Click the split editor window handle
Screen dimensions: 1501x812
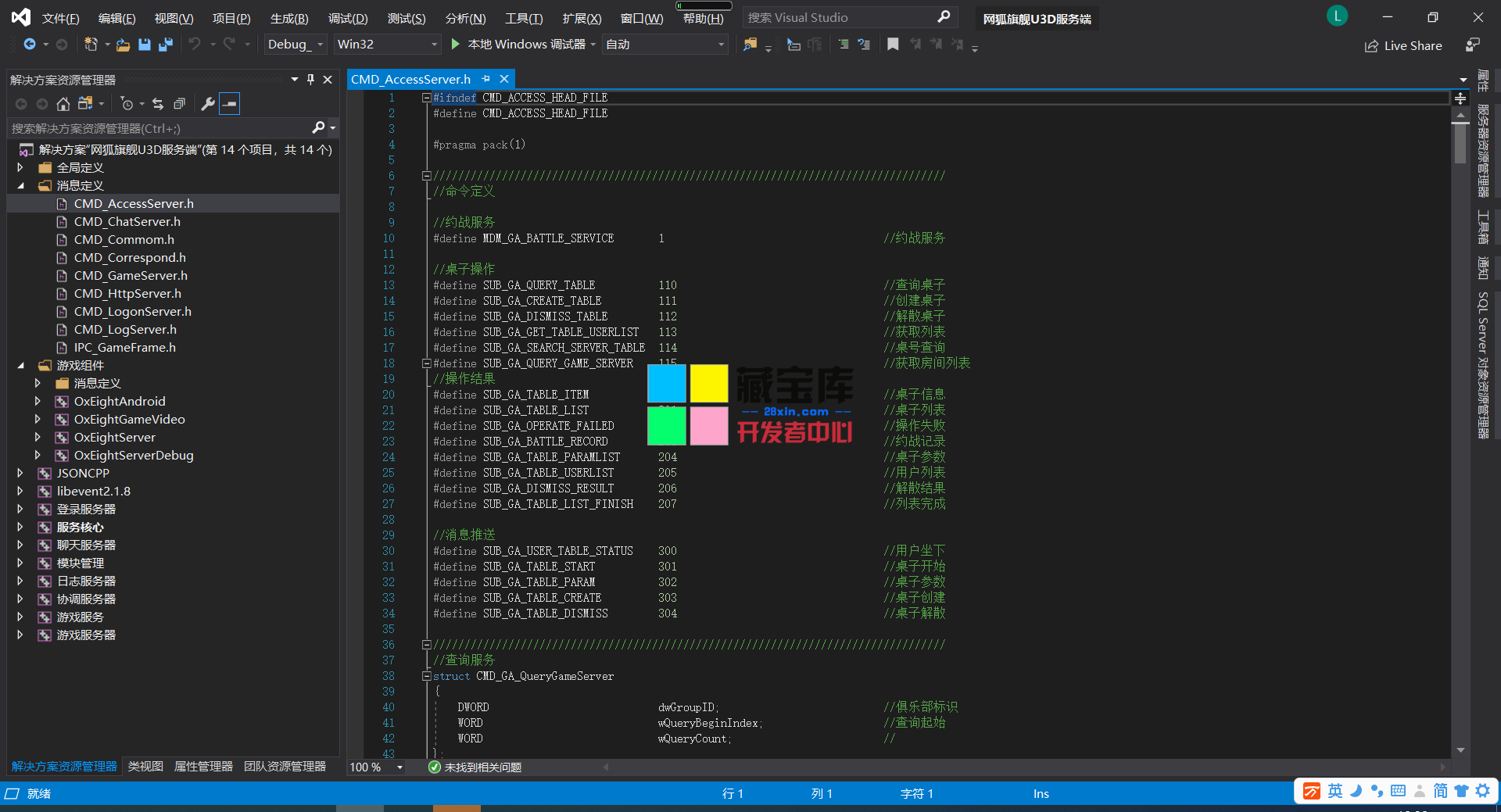click(1460, 98)
